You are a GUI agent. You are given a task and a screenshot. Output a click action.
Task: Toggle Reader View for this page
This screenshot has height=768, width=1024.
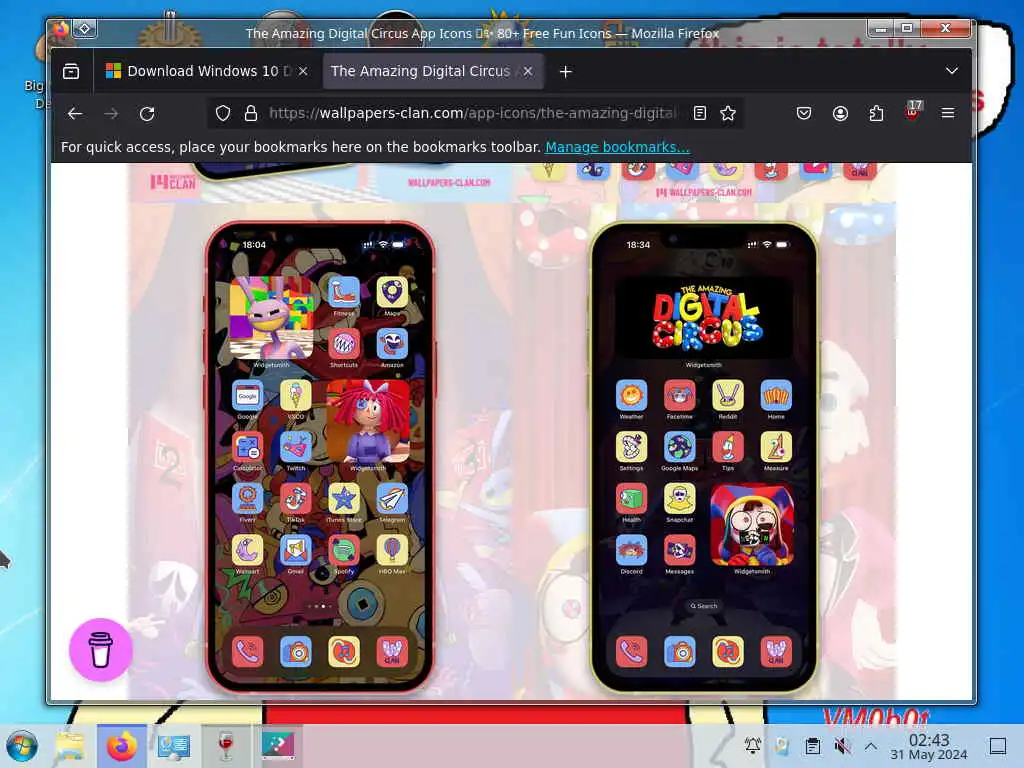click(699, 114)
